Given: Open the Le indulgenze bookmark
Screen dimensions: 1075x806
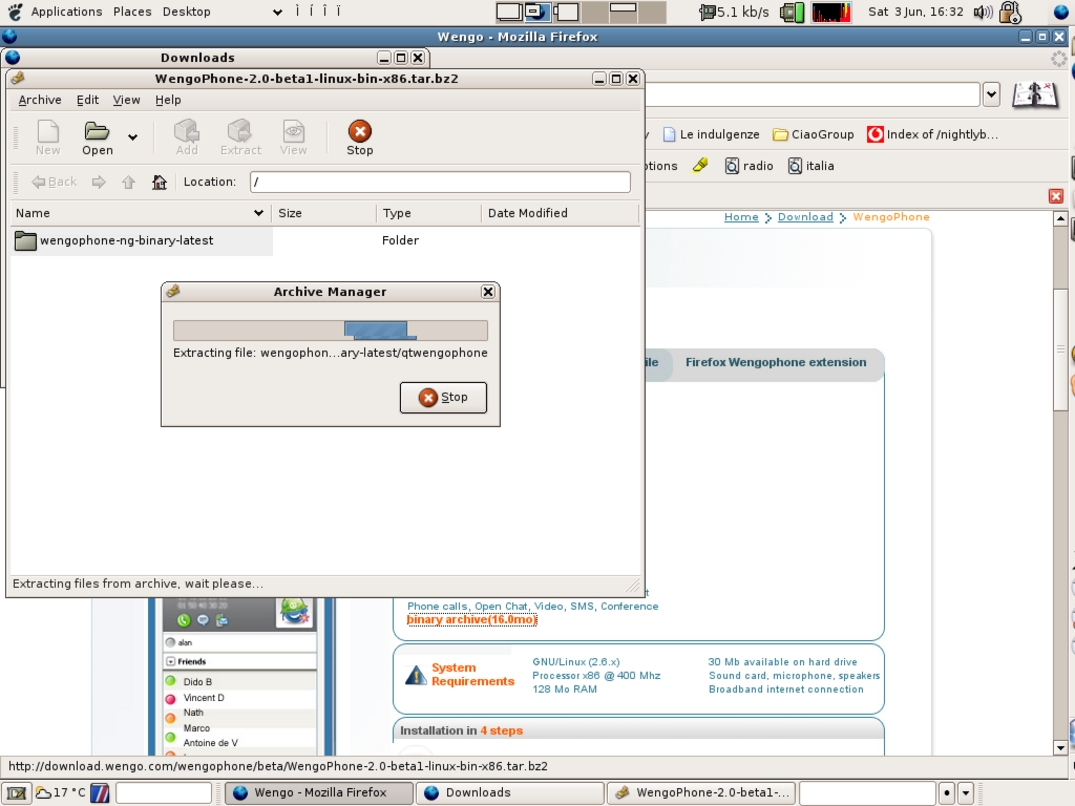Looking at the screenshot, I should pos(711,134).
